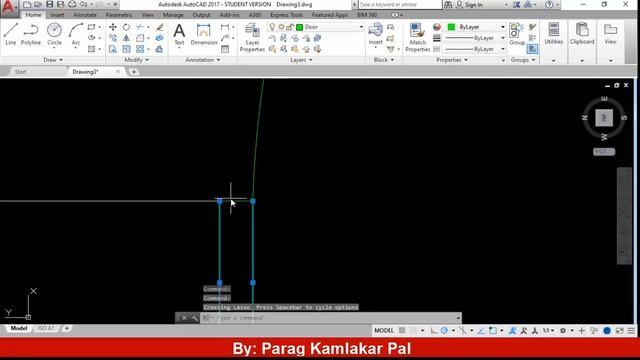Switch to the Annotate ribbon tab
This screenshot has height=360, width=640.
pyautogui.click(x=85, y=15)
